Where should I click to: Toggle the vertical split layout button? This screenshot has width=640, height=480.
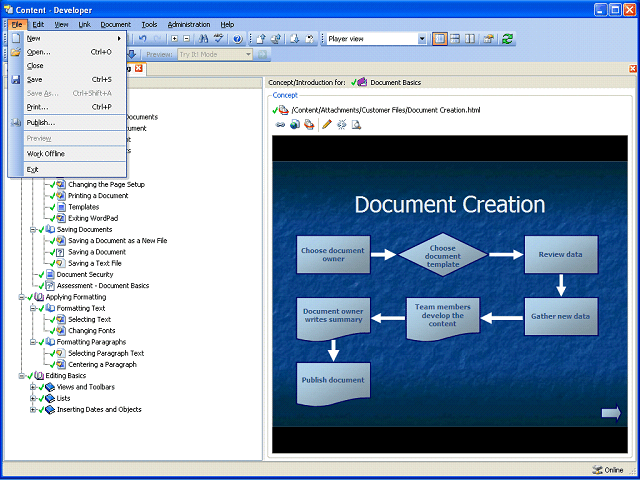point(471,39)
